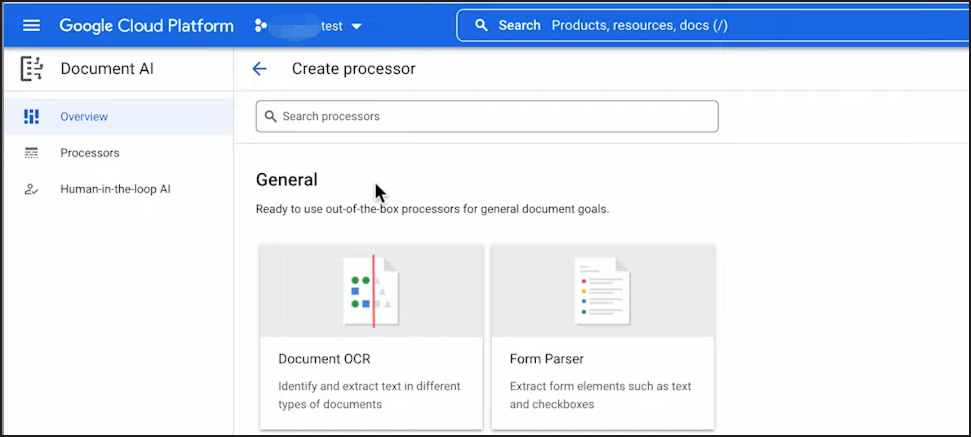971x437 pixels.
Task: Click the General section heading
Action: pyautogui.click(x=287, y=180)
